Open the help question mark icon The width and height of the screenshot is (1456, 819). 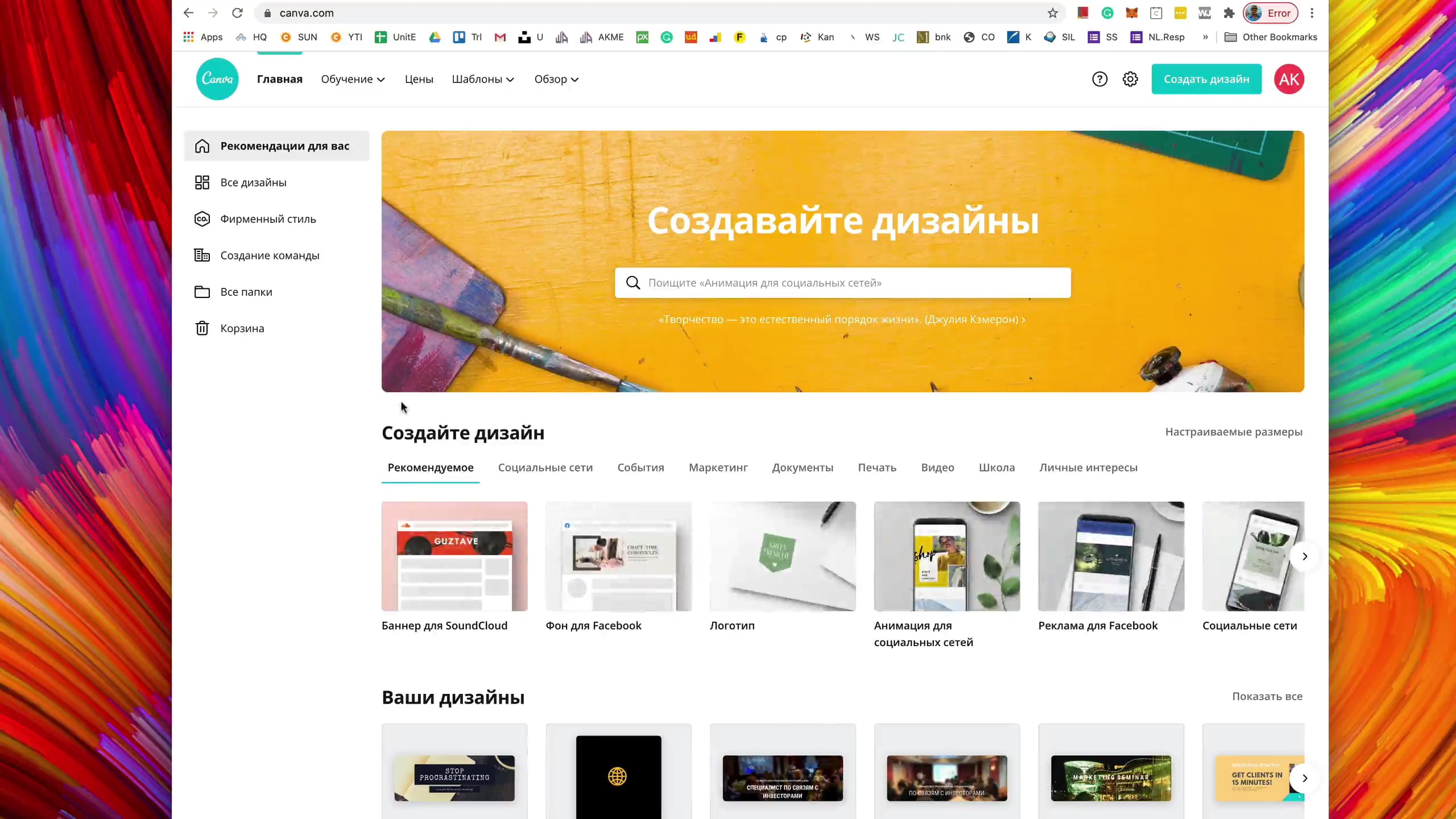[x=1099, y=79]
